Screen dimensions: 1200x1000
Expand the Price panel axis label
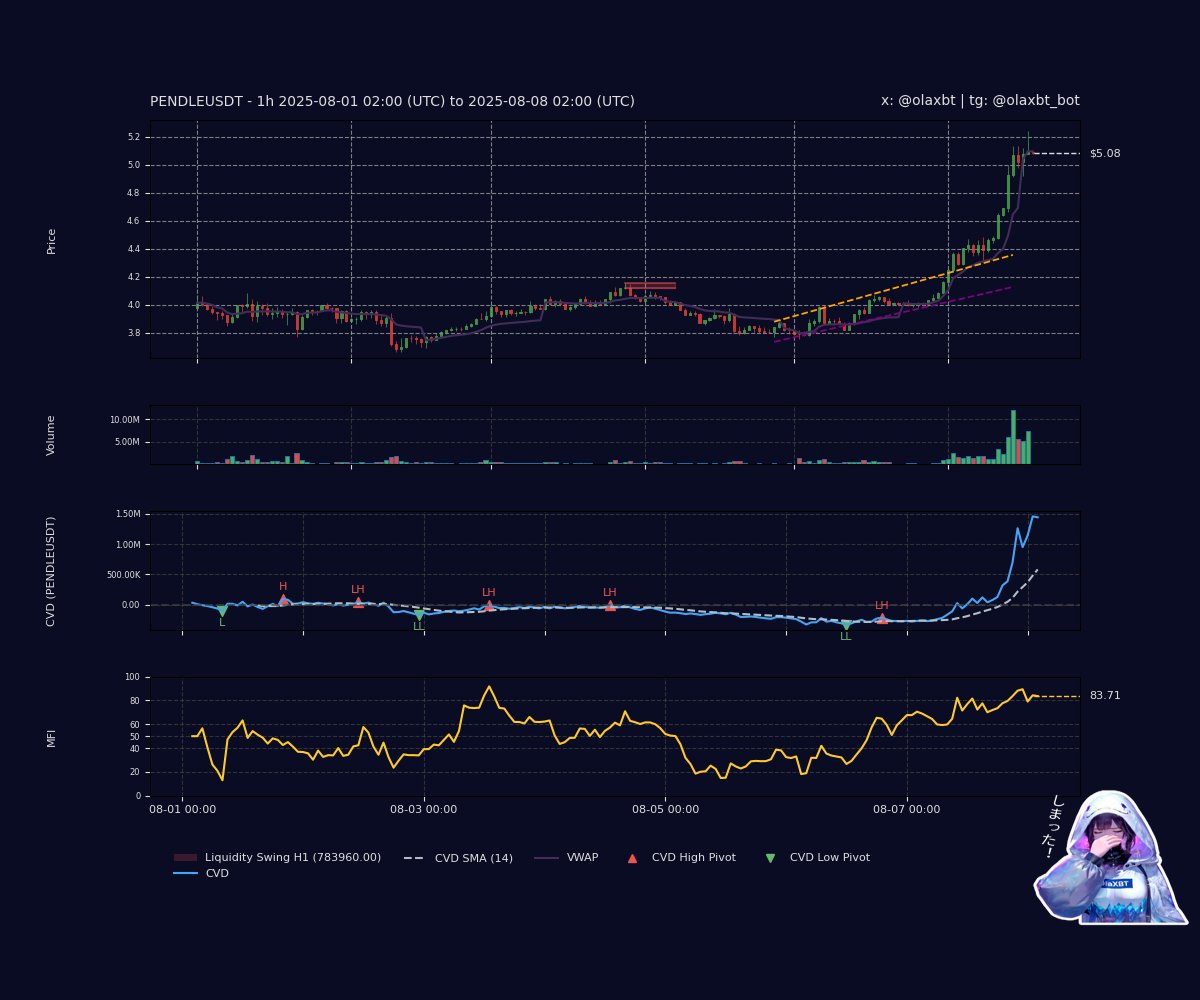coord(53,238)
